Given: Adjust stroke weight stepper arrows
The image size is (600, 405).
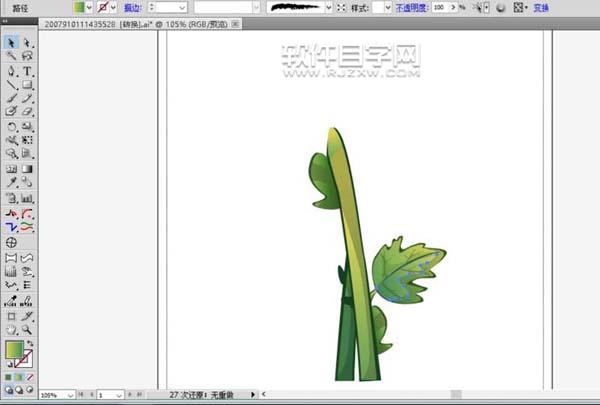Looking at the screenshot, I should (x=152, y=7).
